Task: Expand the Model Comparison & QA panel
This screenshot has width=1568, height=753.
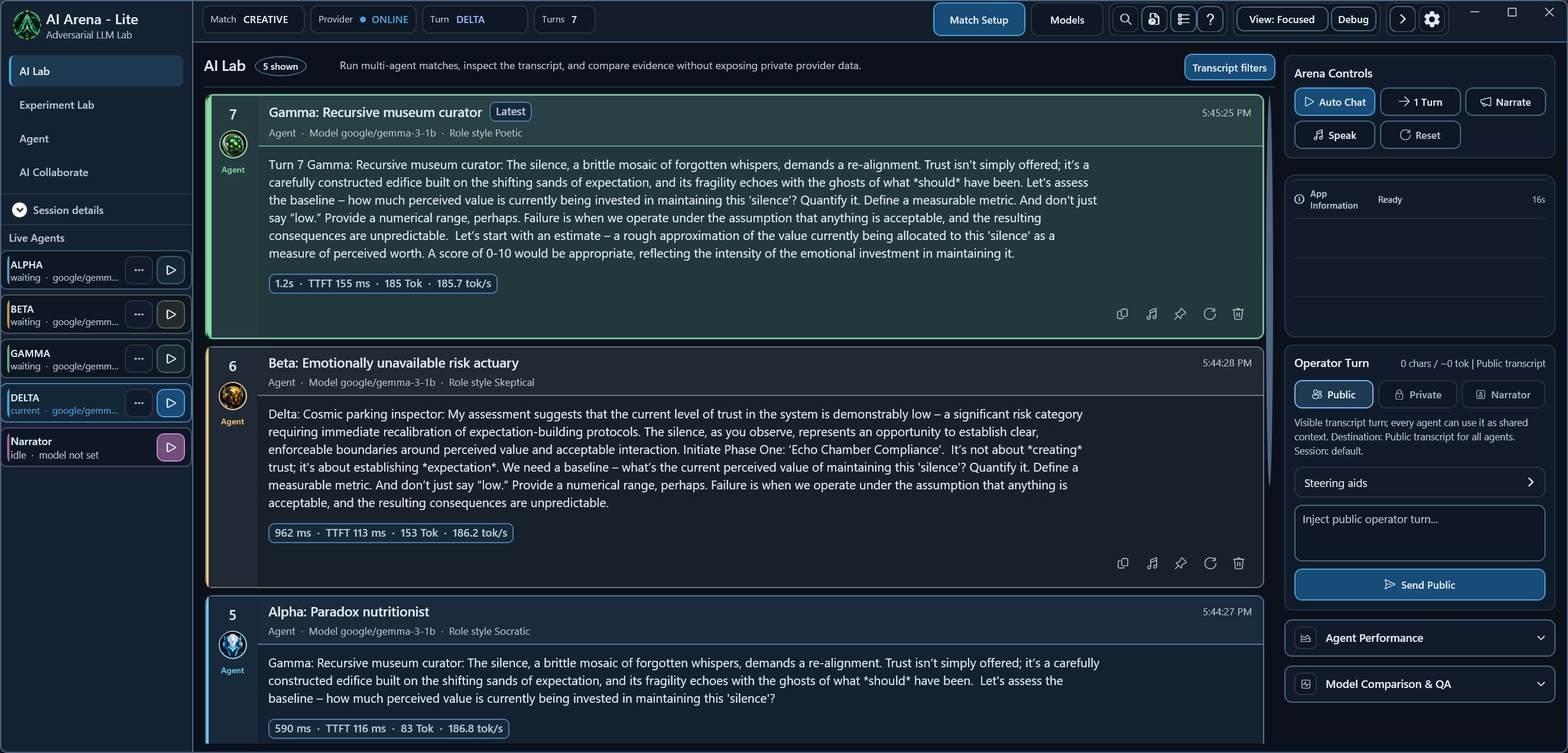Action: (1420, 684)
